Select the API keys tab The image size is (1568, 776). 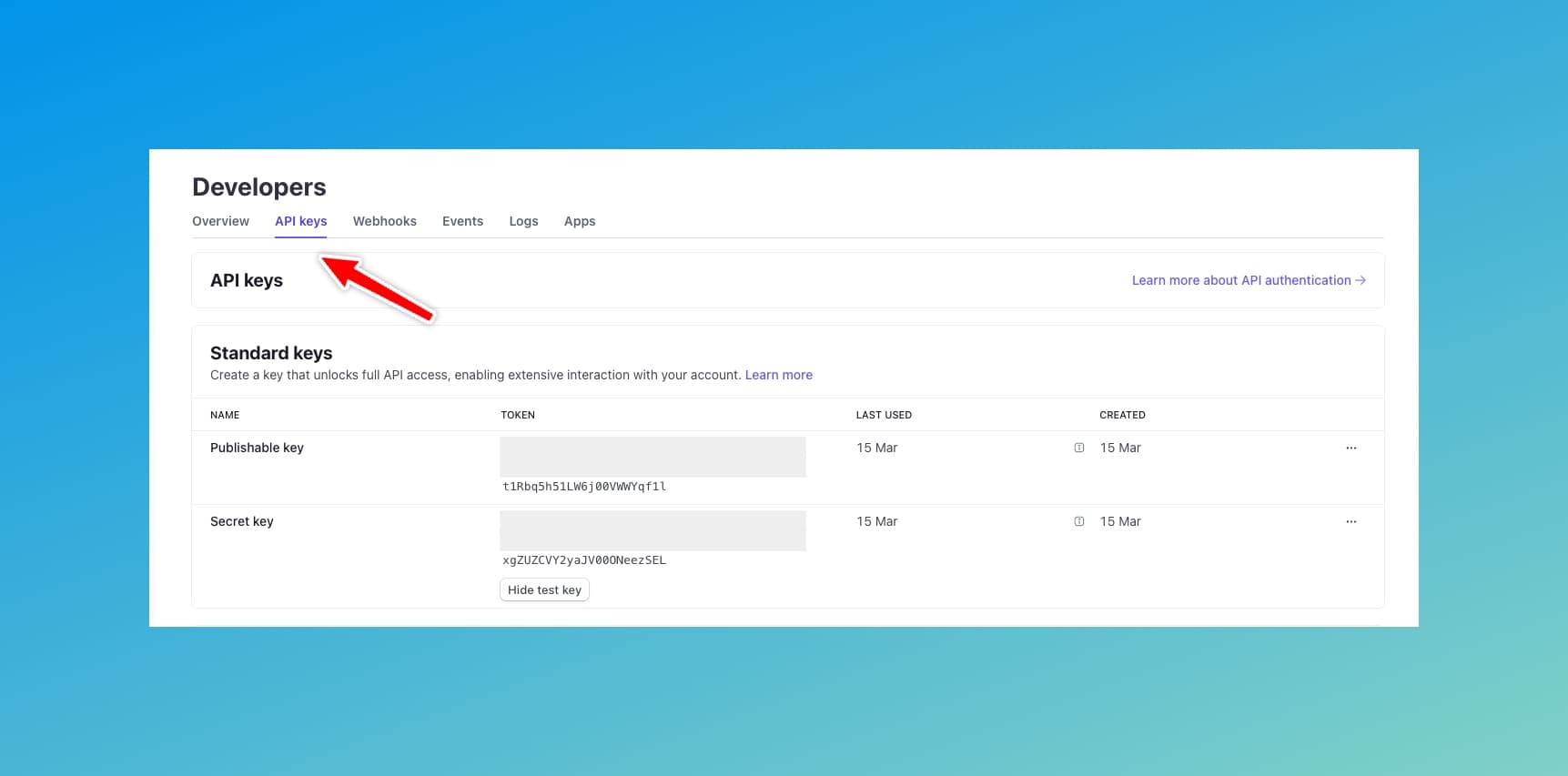[300, 221]
